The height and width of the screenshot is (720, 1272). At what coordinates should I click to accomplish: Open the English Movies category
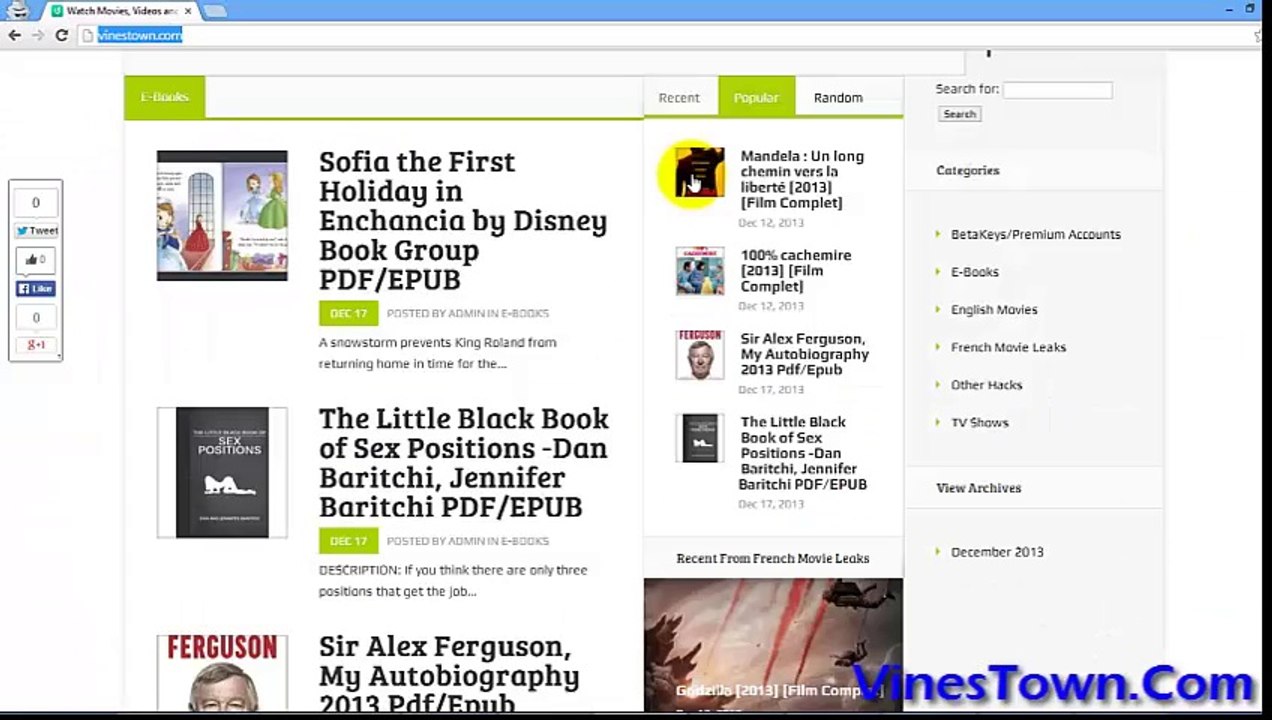click(993, 310)
